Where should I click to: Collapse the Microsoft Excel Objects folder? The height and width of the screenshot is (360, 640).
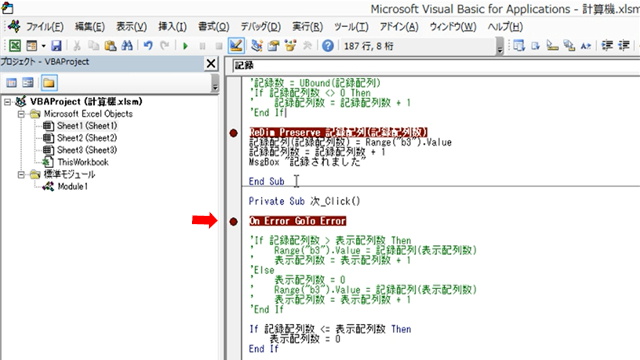point(21,114)
